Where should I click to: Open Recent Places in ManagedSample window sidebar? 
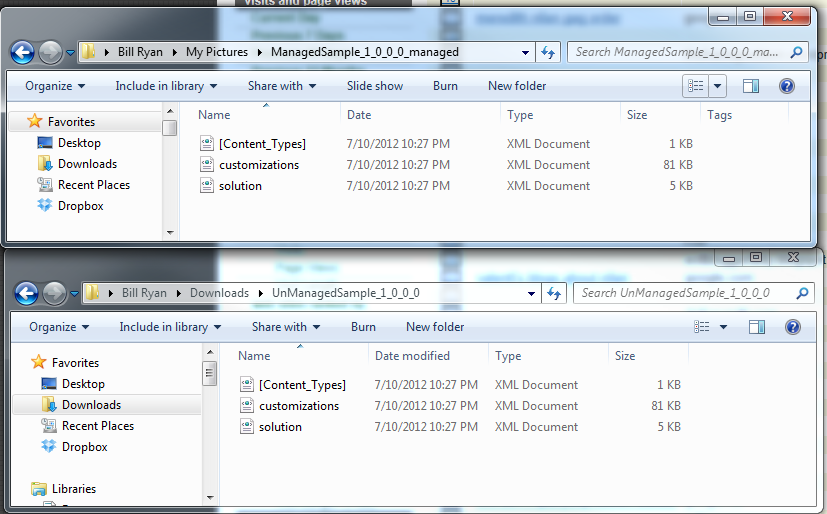pyautogui.click(x=94, y=185)
